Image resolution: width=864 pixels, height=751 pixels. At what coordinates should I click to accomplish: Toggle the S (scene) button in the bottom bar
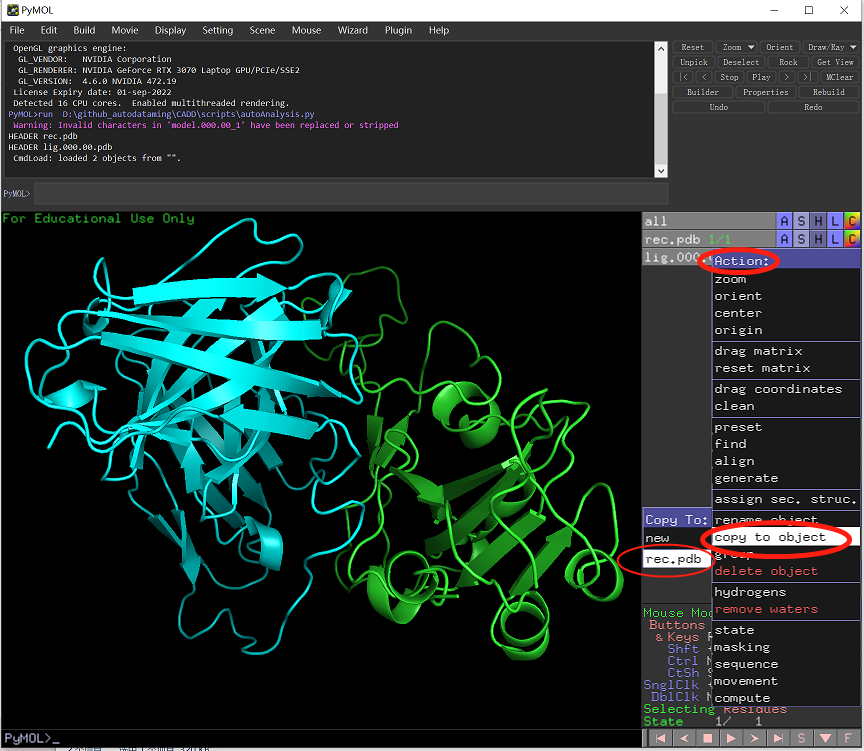pyautogui.click(x=800, y=737)
